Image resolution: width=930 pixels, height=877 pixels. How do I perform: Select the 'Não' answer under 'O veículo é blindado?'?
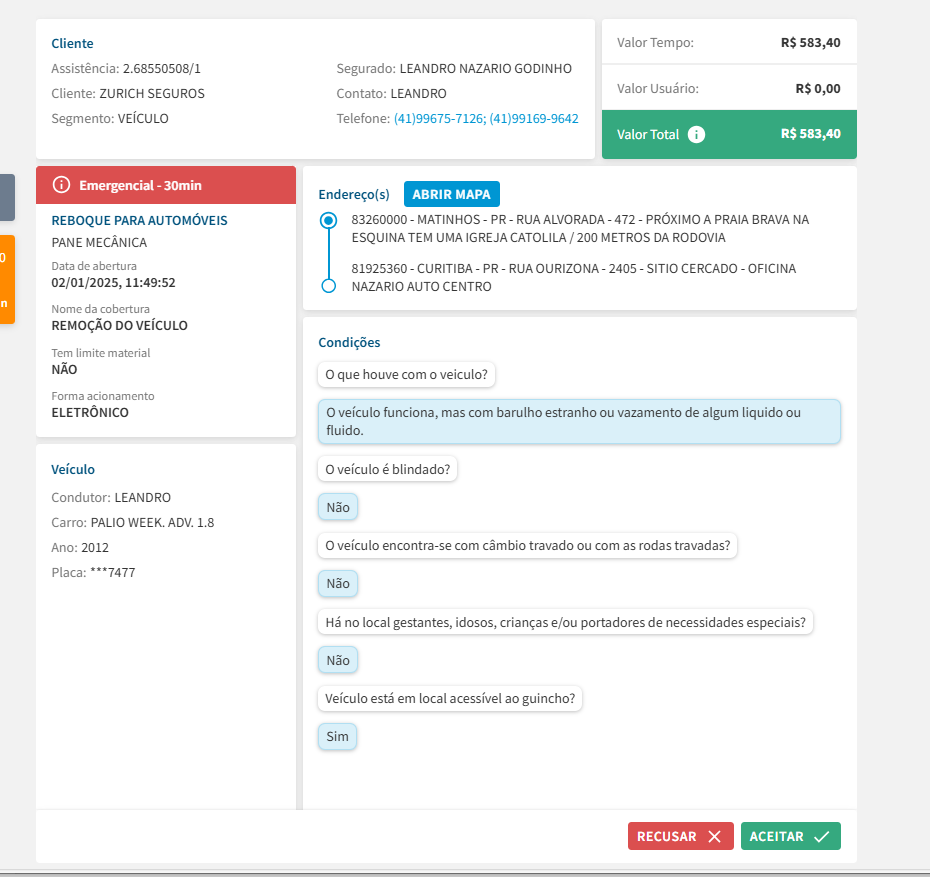tap(338, 507)
